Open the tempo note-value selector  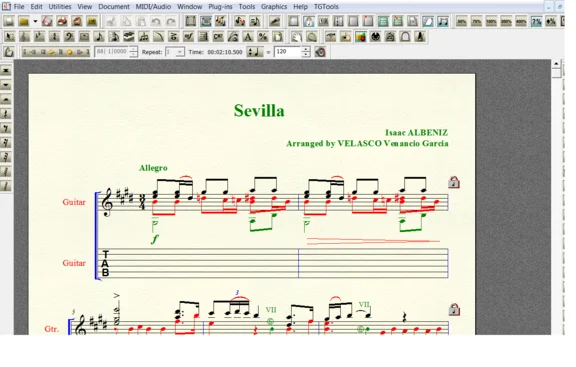(255, 52)
